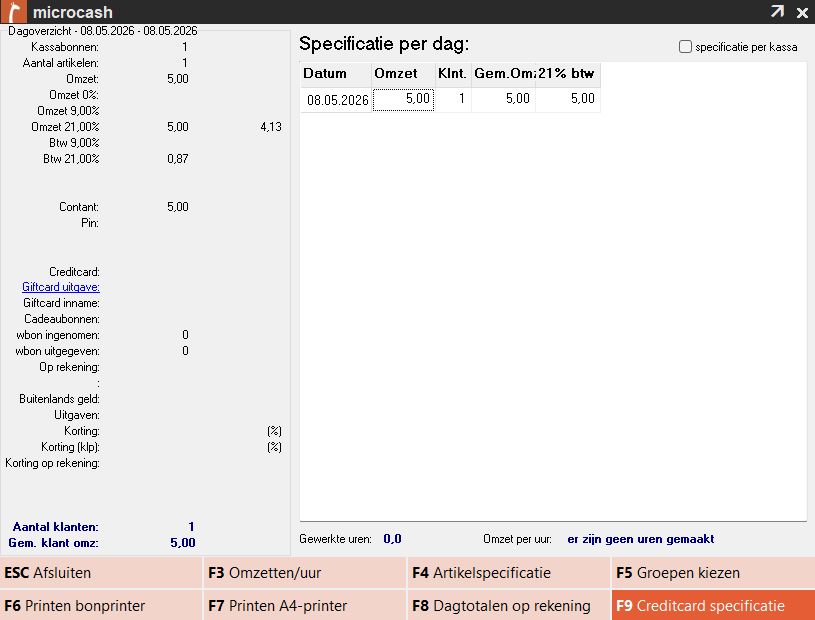The height and width of the screenshot is (620, 815).
Task: Print via F7 Printen A4-printer
Action: coord(305,605)
